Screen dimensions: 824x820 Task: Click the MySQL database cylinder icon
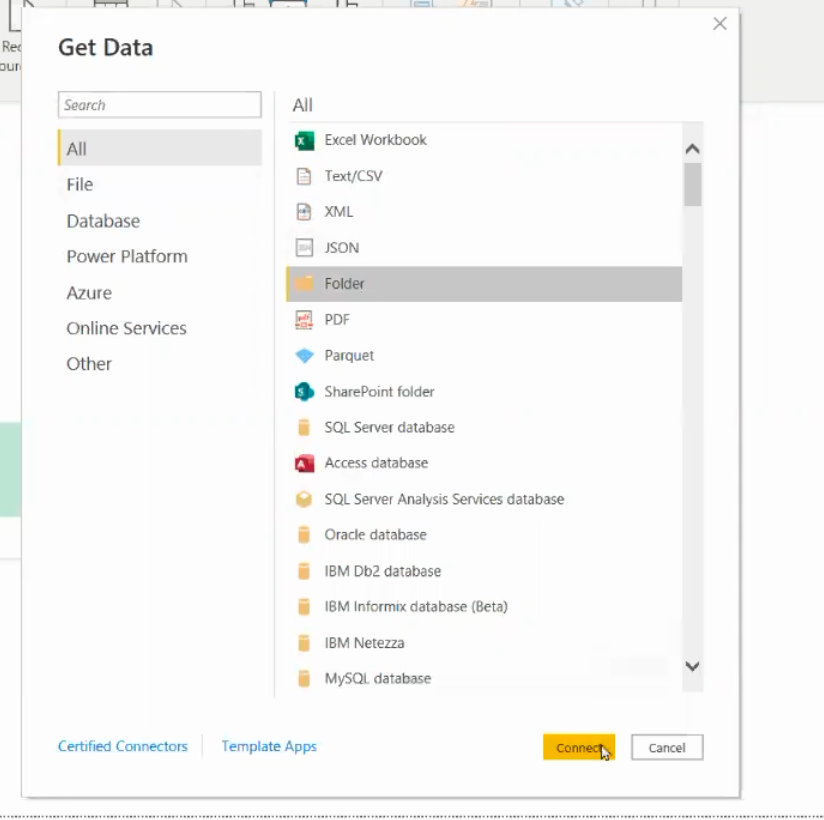[304, 679]
